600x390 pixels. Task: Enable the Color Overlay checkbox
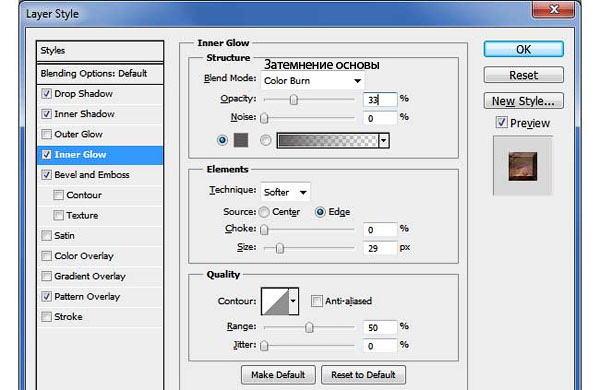[46, 256]
